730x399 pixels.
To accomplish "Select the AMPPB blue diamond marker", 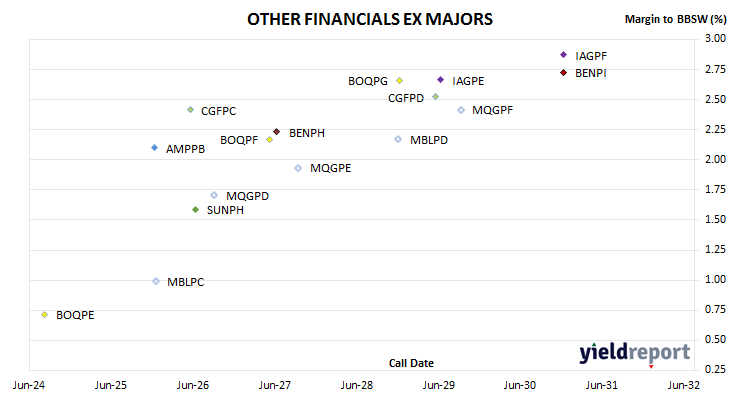I will [155, 148].
